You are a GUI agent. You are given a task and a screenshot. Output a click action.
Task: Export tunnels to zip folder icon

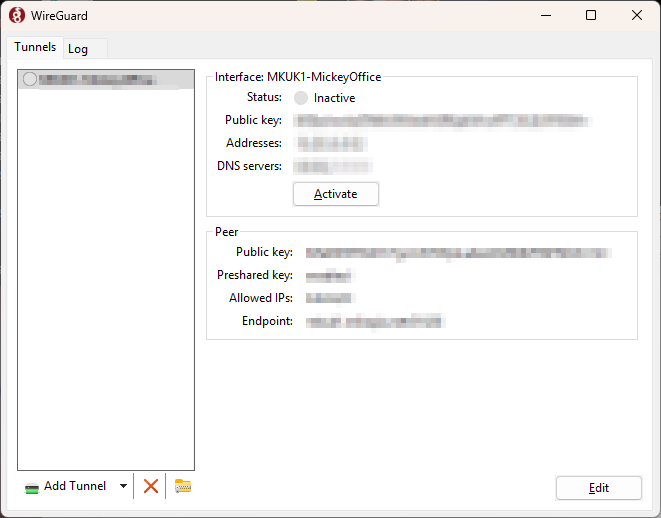183,486
